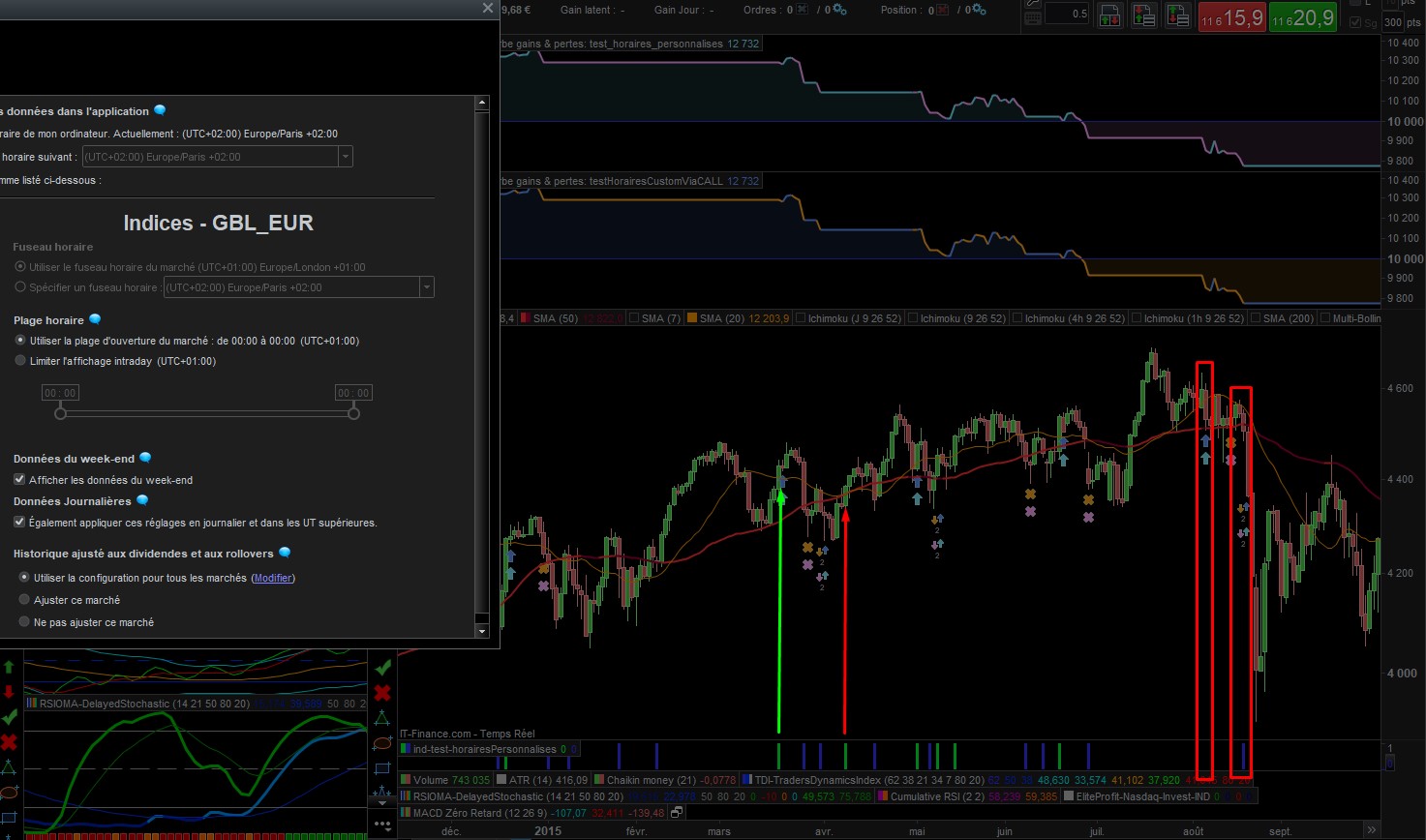Click the help bubble next to 'données dans l'application'
The height and width of the screenshot is (840, 1426).
point(160,110)
